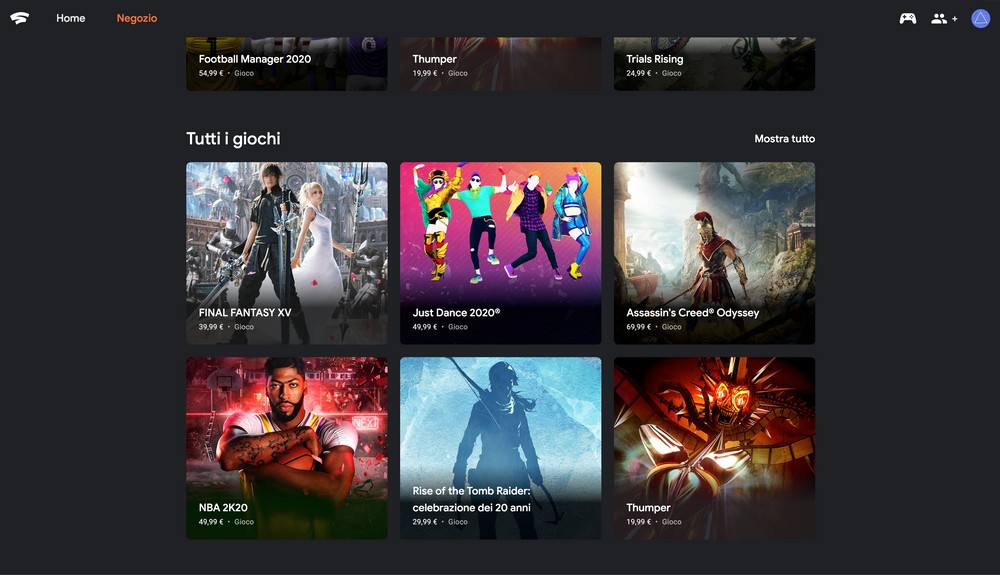Click the 39,99 € price text
The width and height of the screenshot is (1000, 575).
click(211, 327)
